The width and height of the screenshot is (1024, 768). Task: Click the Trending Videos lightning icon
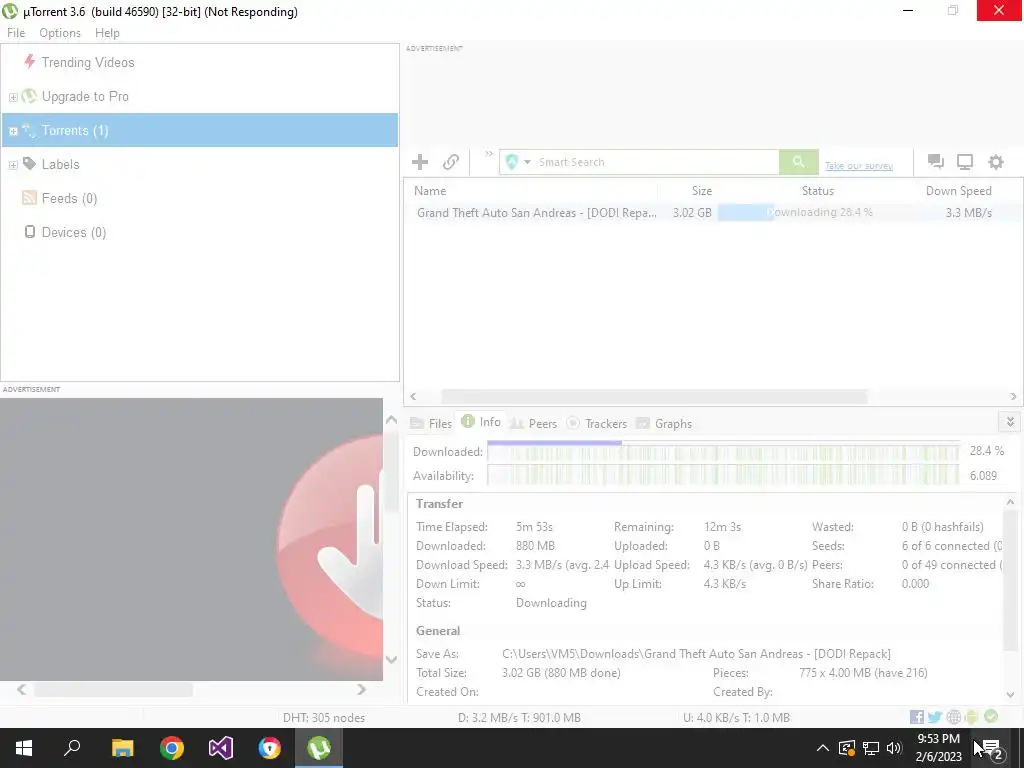click(29, 62)
